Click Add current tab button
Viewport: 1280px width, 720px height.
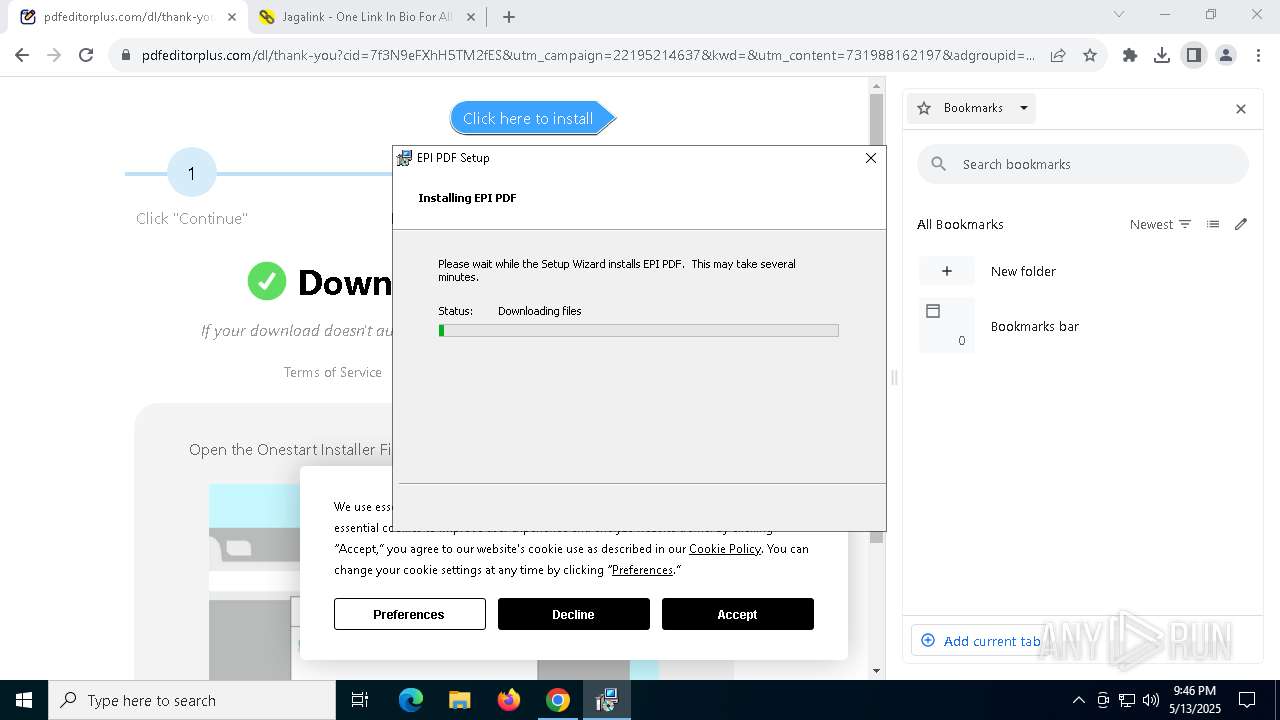click(x=980, y=641)
